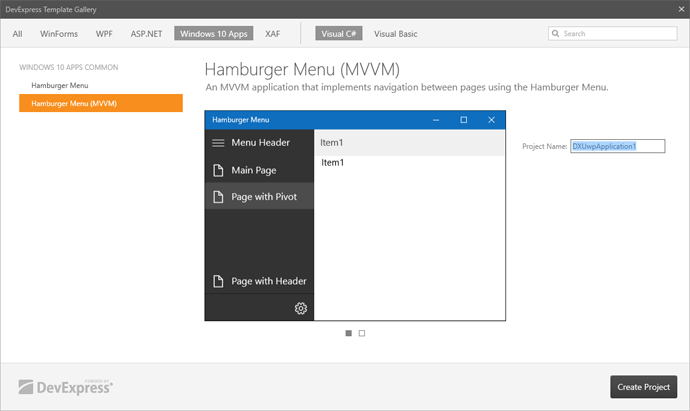The height and width of the screenshot is (411, 690).
Task: Select the Visual C# language option
Action: 338,34
